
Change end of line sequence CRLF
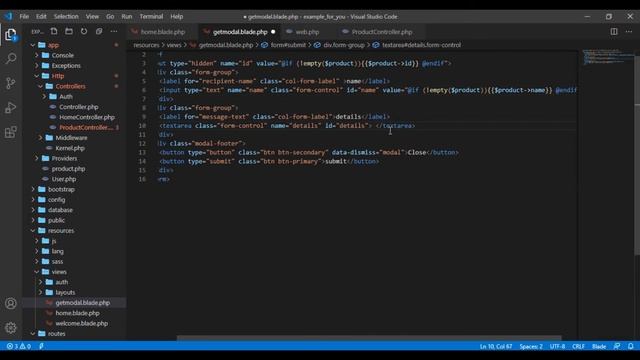point(578,346)
